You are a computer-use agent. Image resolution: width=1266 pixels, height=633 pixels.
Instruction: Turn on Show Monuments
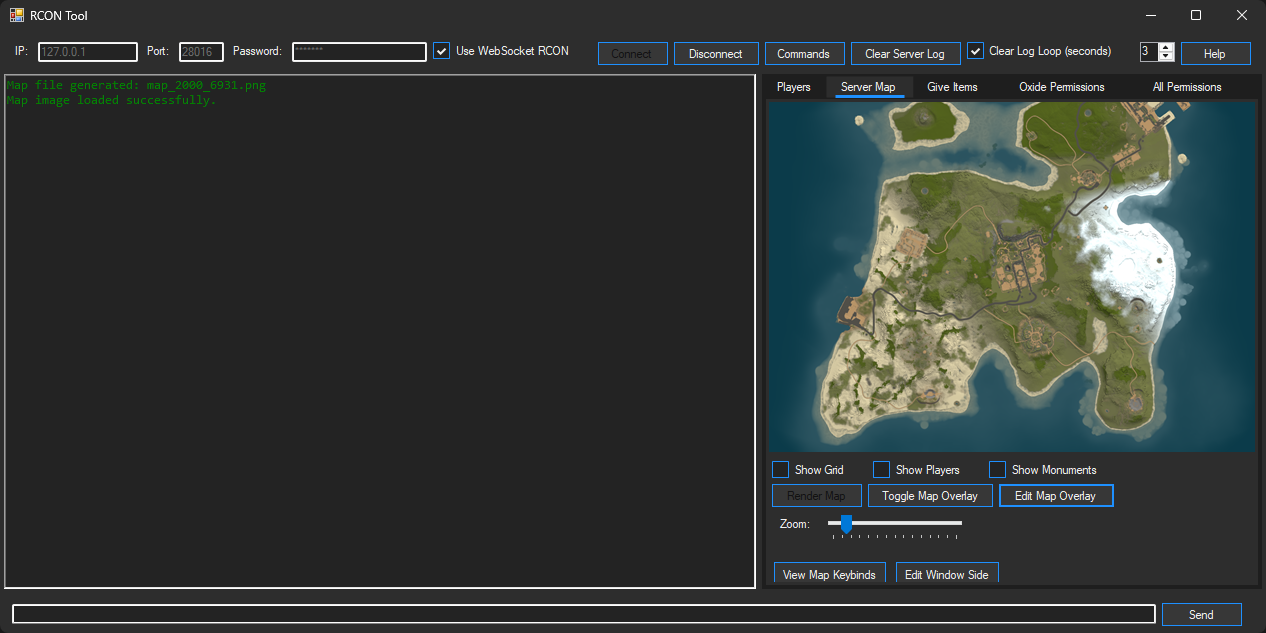point(998,470)
